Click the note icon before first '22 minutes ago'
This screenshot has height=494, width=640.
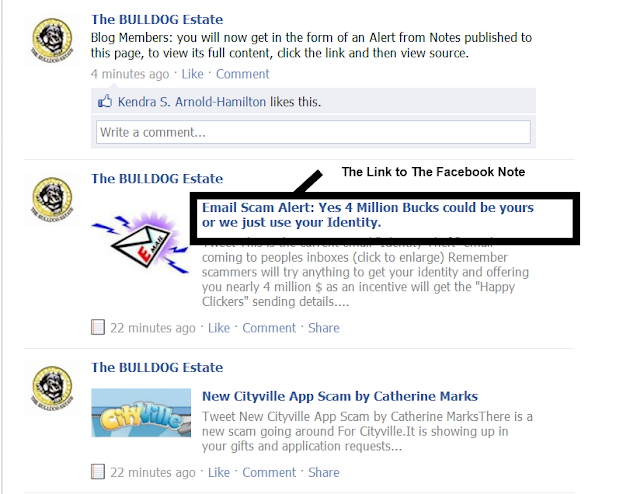click(98, 327)
